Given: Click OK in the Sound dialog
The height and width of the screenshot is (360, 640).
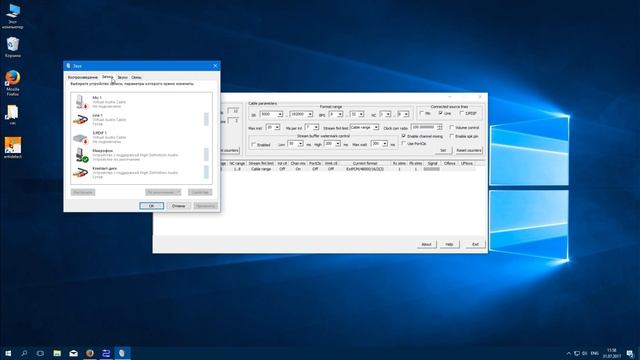Looking at the screenshot, I should tap(151, 206).
